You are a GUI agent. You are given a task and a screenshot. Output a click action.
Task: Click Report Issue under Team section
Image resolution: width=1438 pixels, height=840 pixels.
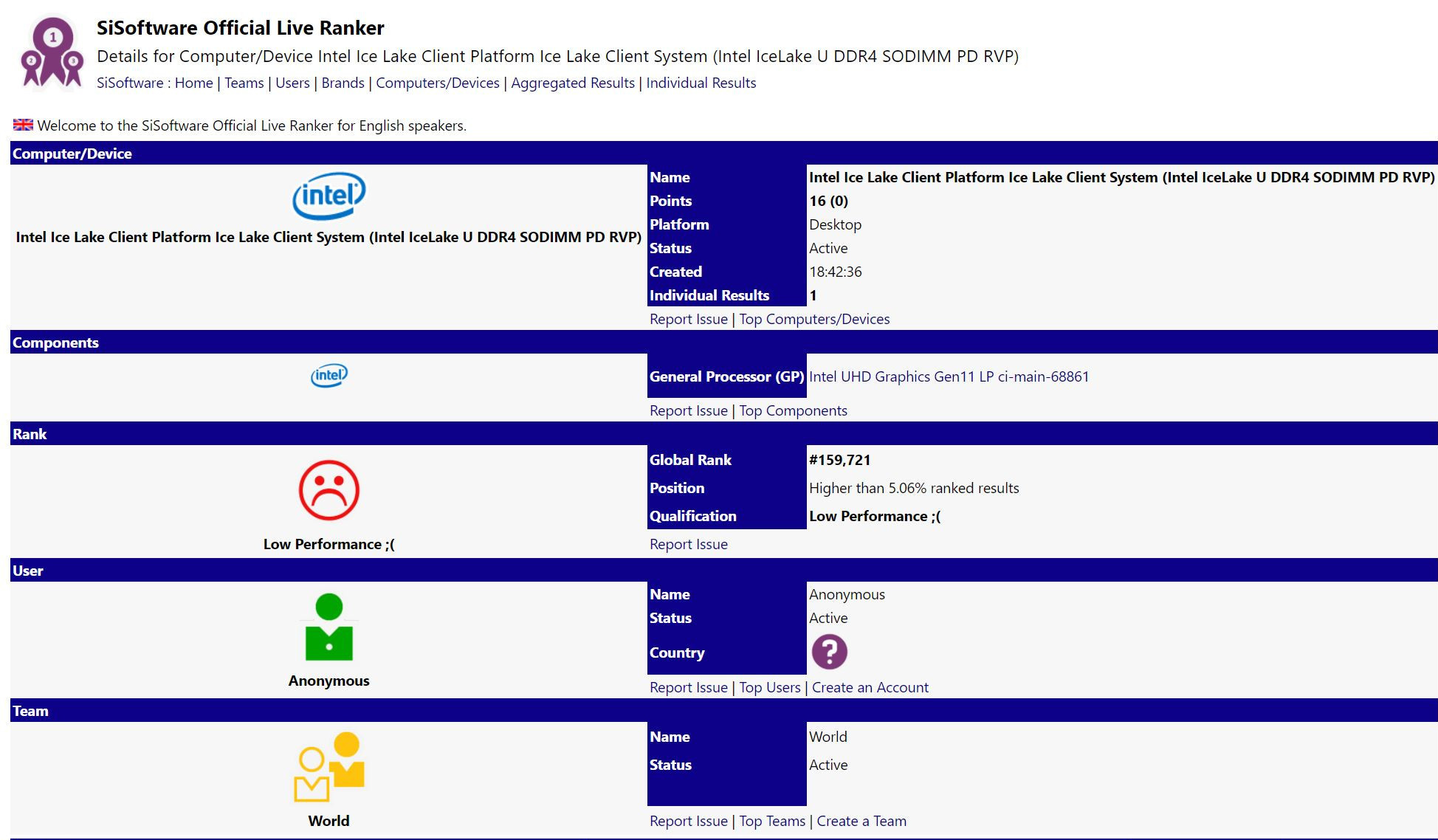pos(689,821)
